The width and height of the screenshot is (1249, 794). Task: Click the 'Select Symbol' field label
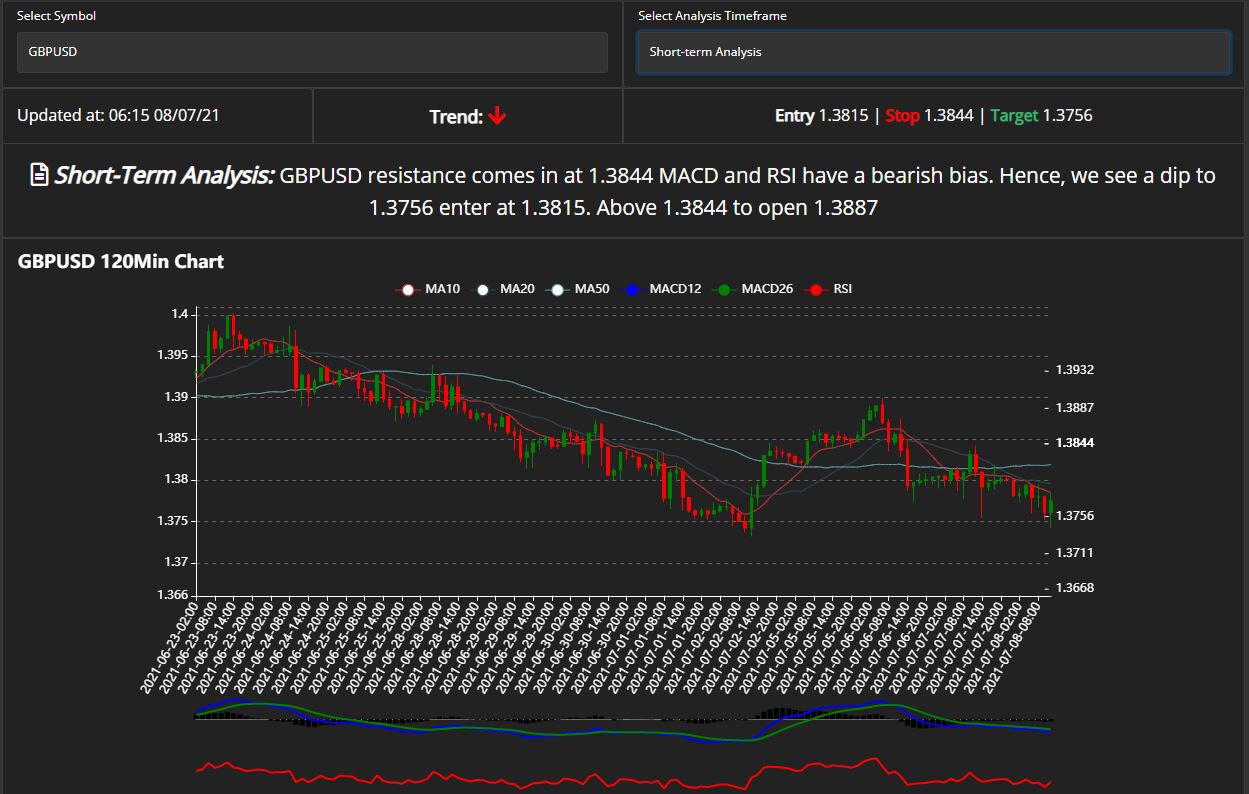[x=56, y=16]
